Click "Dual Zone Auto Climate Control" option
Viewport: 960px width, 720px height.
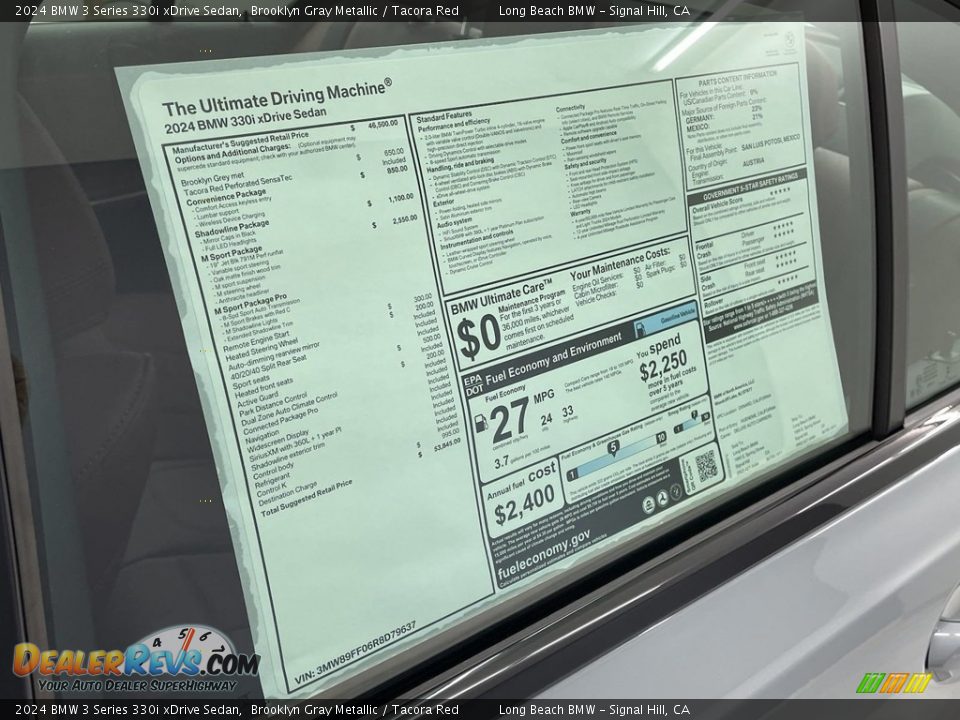289,410
